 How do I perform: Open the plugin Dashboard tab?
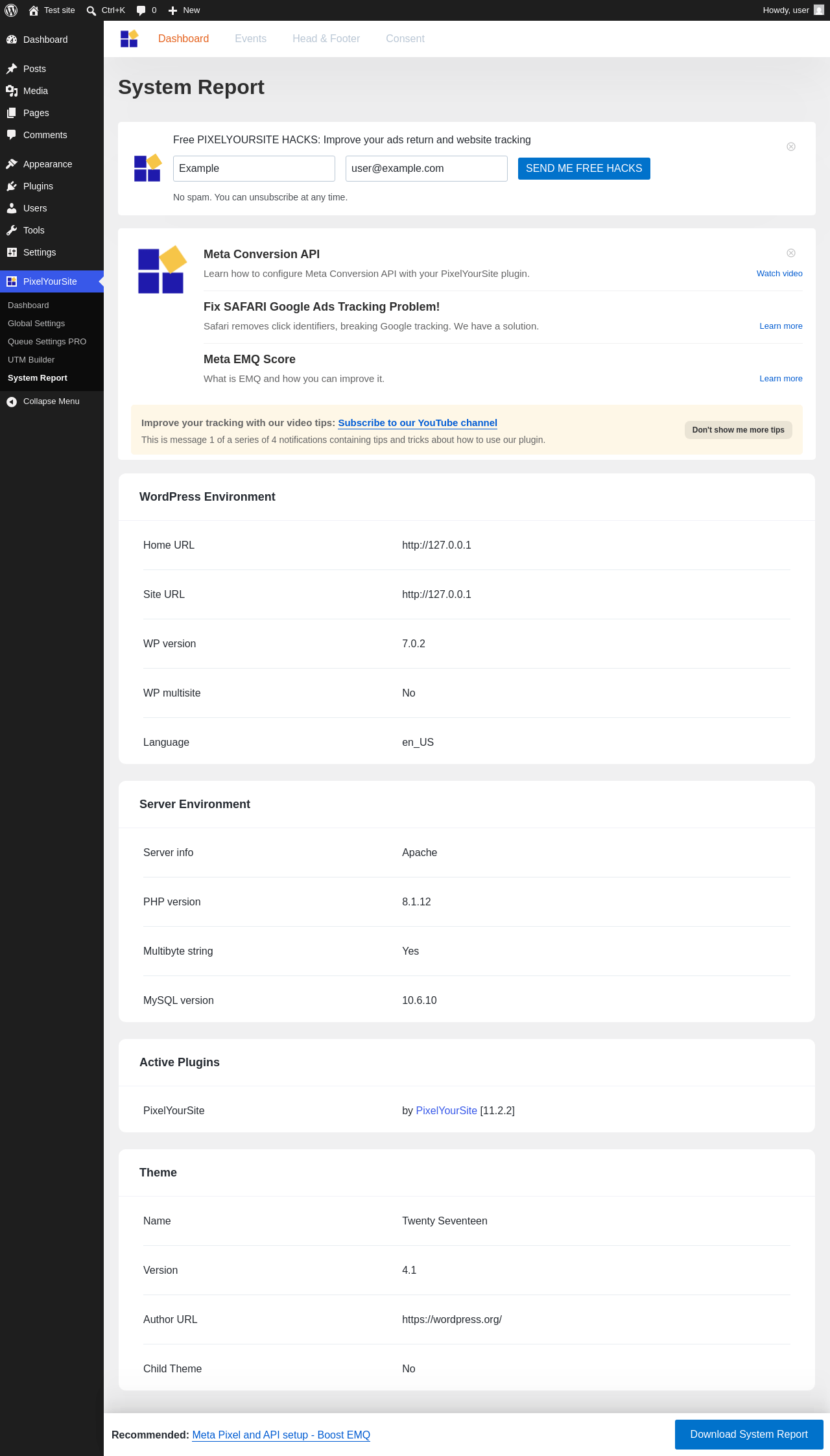[184, 39]
